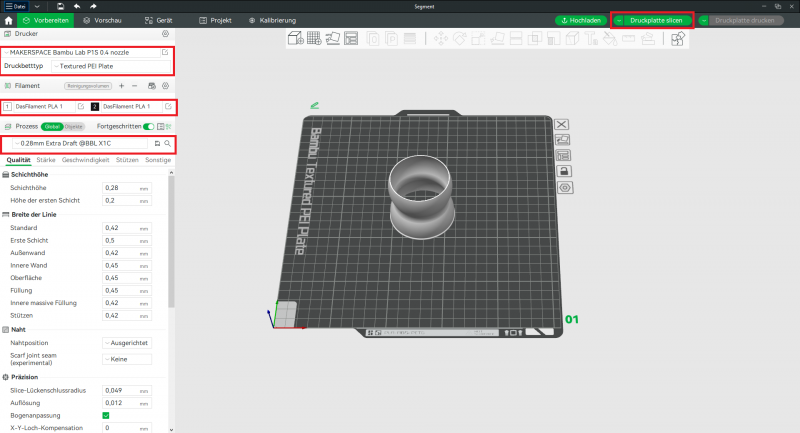Toggle the Fortgeschritten advanced switch
Image resolution: width=800 pixels, height=433 pixels.
click(149, 127)
